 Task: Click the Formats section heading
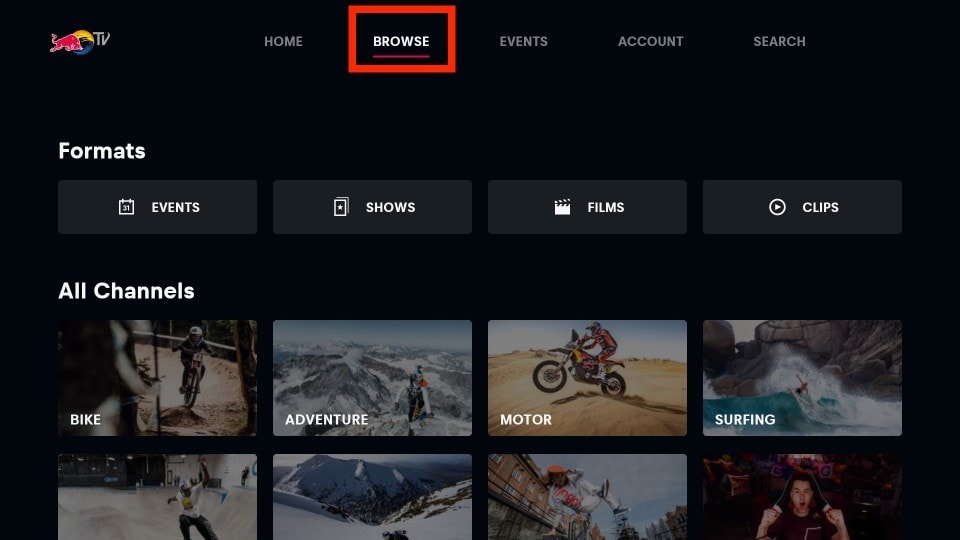pos(102,151)
